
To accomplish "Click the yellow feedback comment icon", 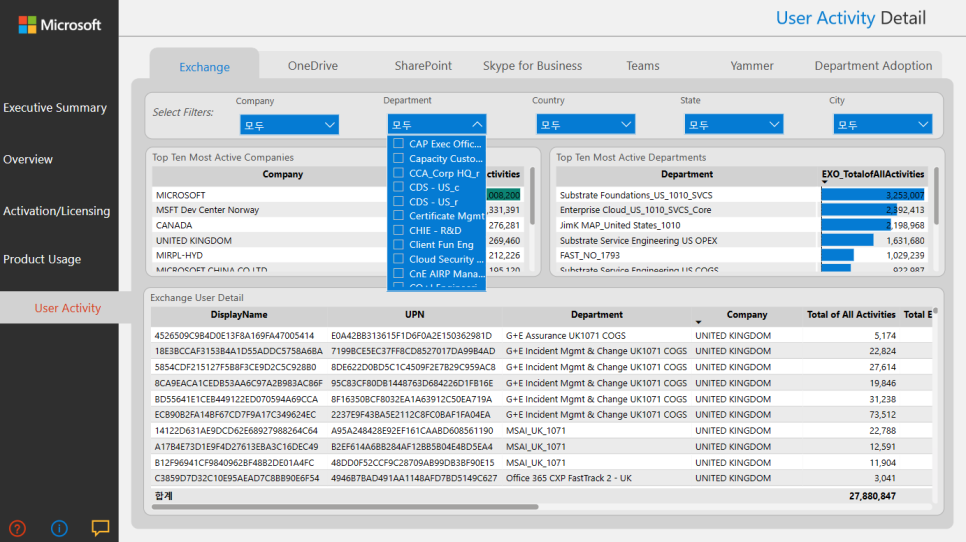I will (100, 528).
